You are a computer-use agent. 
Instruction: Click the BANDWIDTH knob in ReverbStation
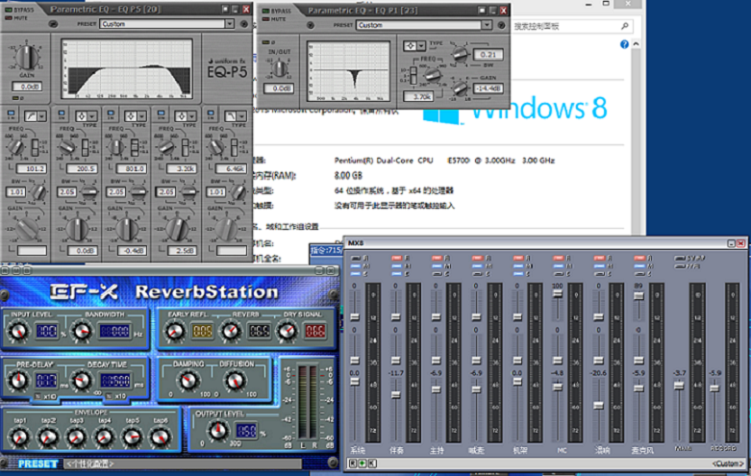point(81,331)
